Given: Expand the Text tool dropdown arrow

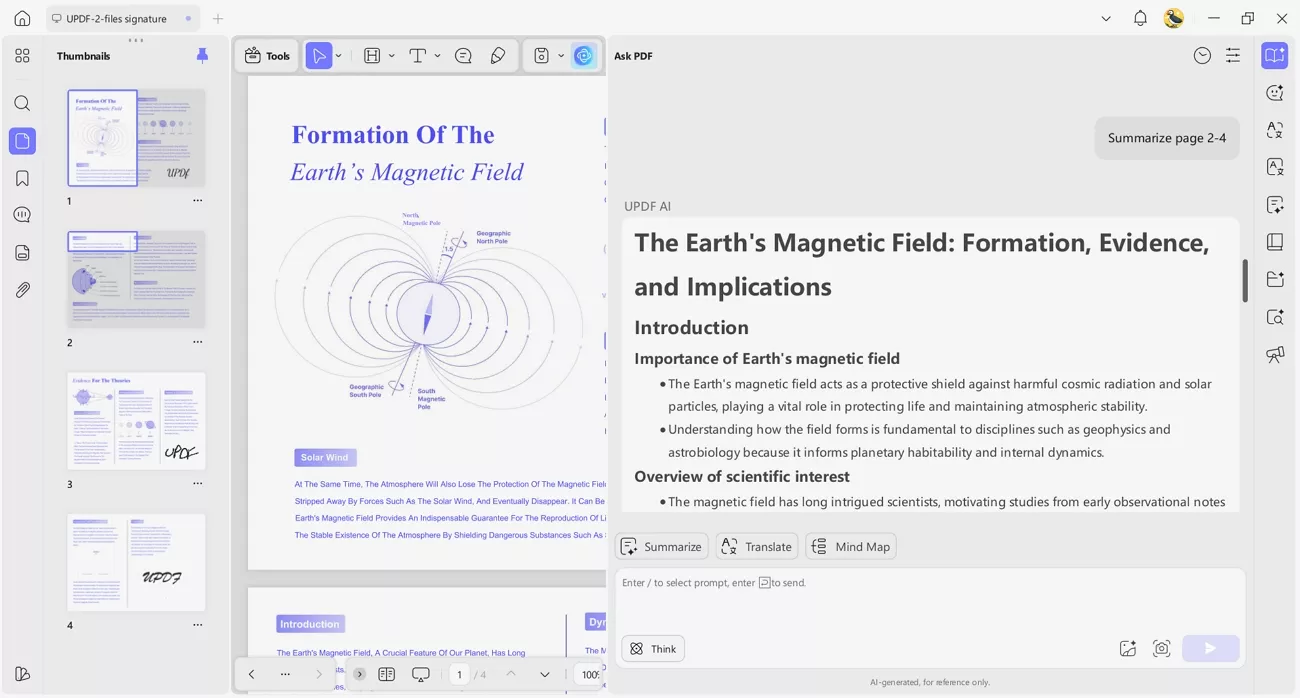Looking at the screenshot, I should [x=438, y=56].
